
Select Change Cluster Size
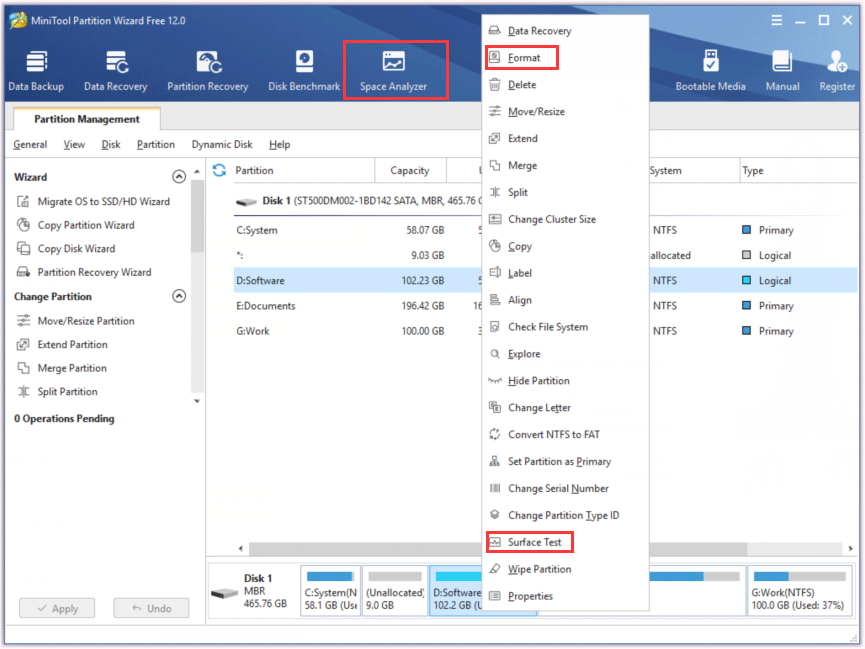point(565,219)
